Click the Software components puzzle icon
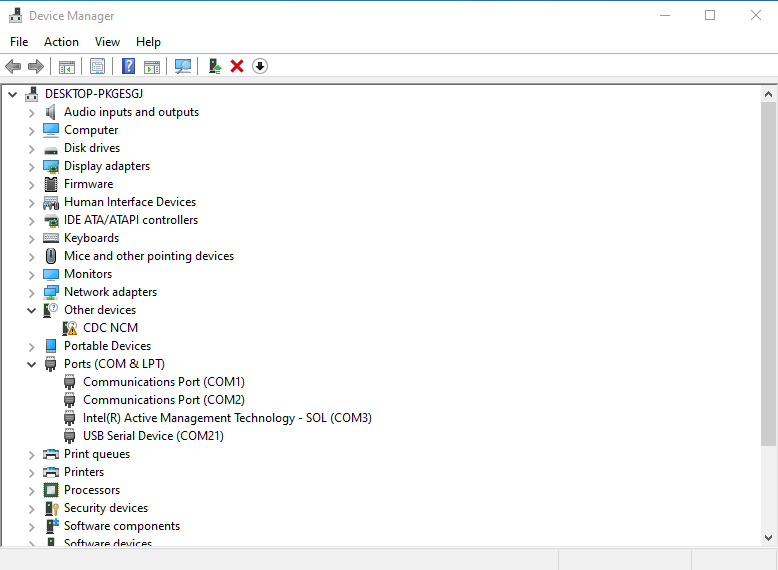This screenshot has width=778, height=570. (52, 526)
